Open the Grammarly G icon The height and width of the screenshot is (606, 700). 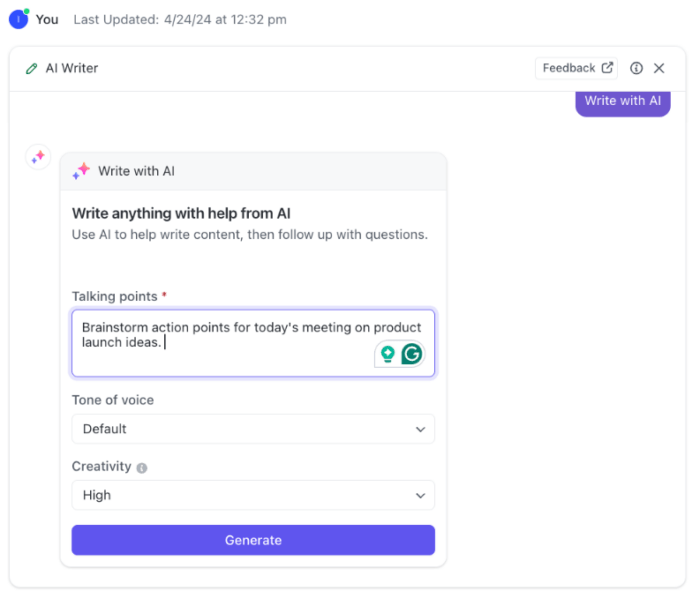tap(411, 354)
